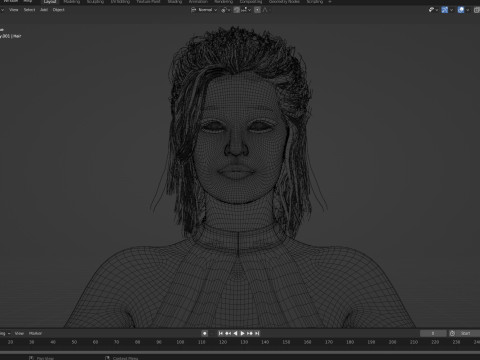Click the Pan View status bar hint
This screenshot has height=360, width=480.
pyautogui.click(x=42, y=358)
